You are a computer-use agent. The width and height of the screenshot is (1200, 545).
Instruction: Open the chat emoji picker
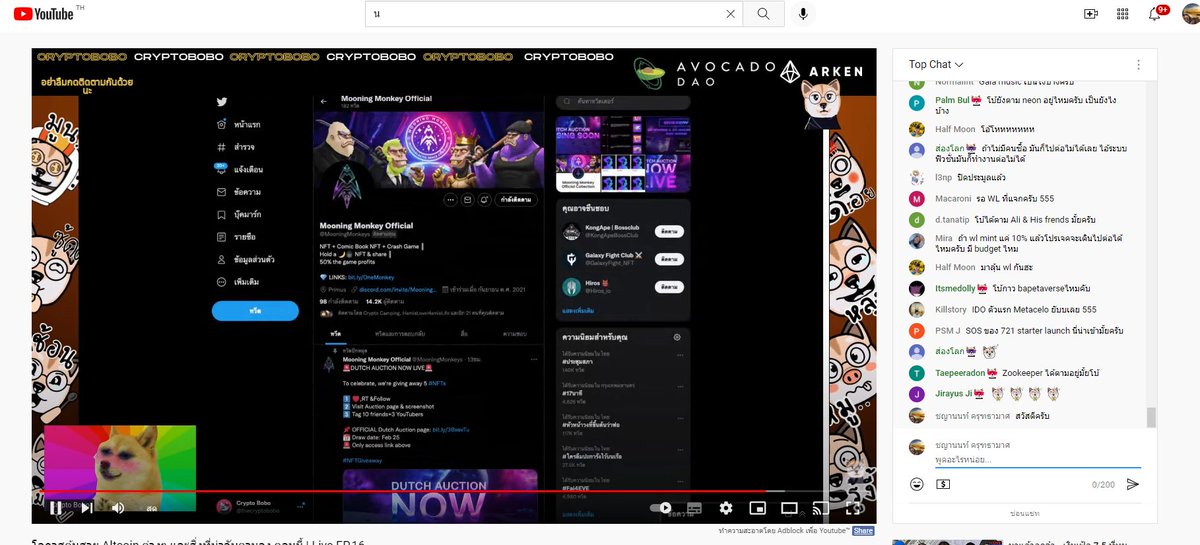pos(917,484)
